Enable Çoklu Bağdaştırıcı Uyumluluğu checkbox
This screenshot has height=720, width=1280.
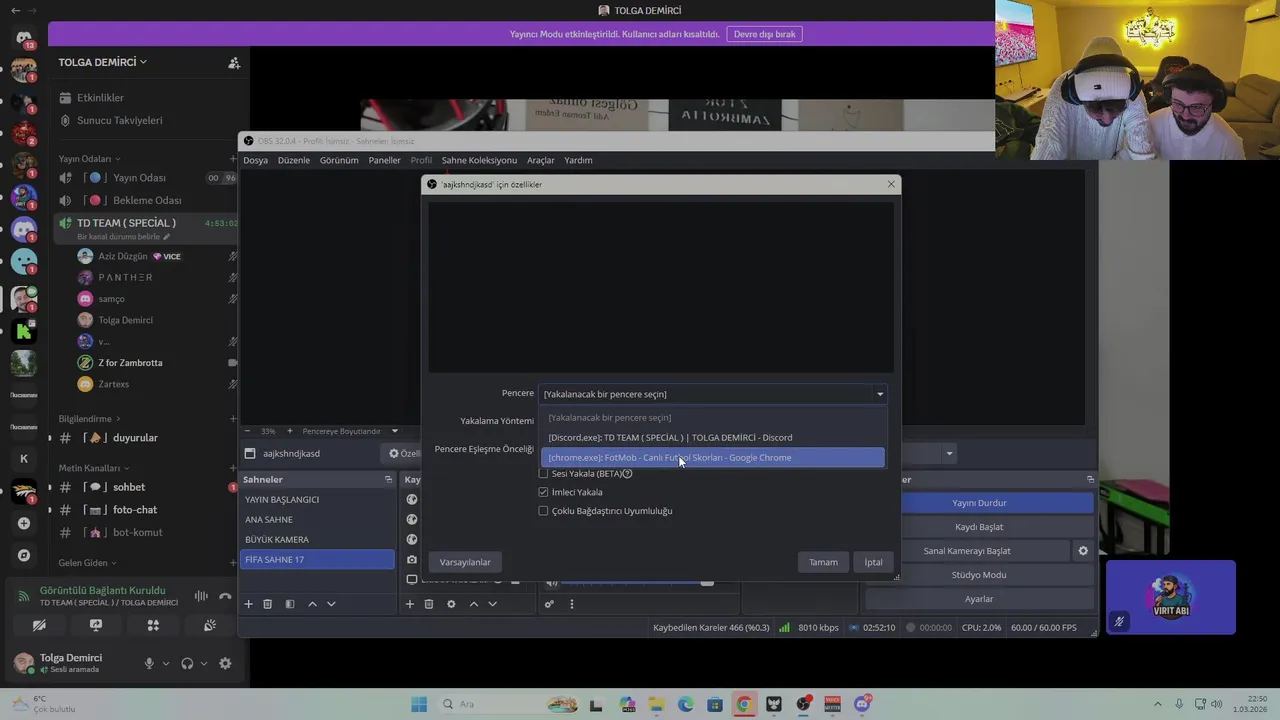point(543,511)
